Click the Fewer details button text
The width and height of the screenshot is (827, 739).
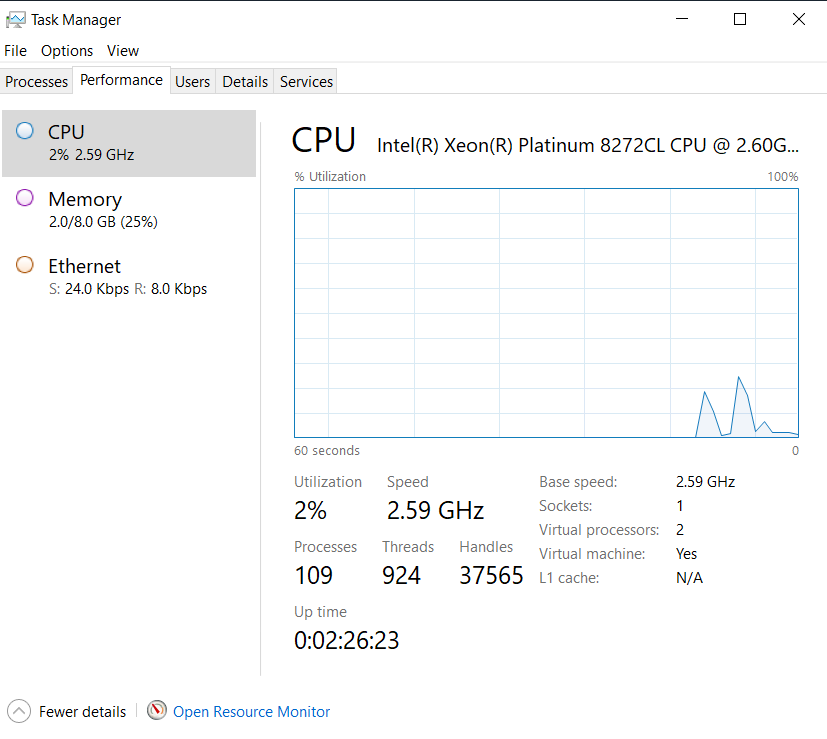82,712
